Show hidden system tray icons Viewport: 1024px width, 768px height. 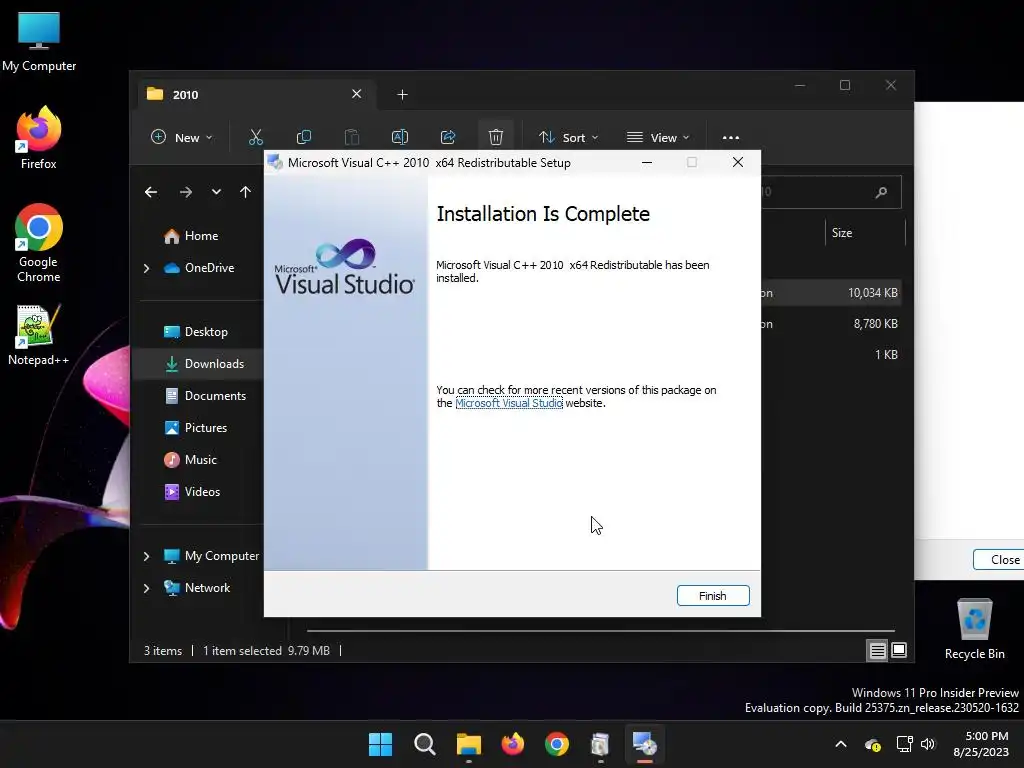pos(841,744)
